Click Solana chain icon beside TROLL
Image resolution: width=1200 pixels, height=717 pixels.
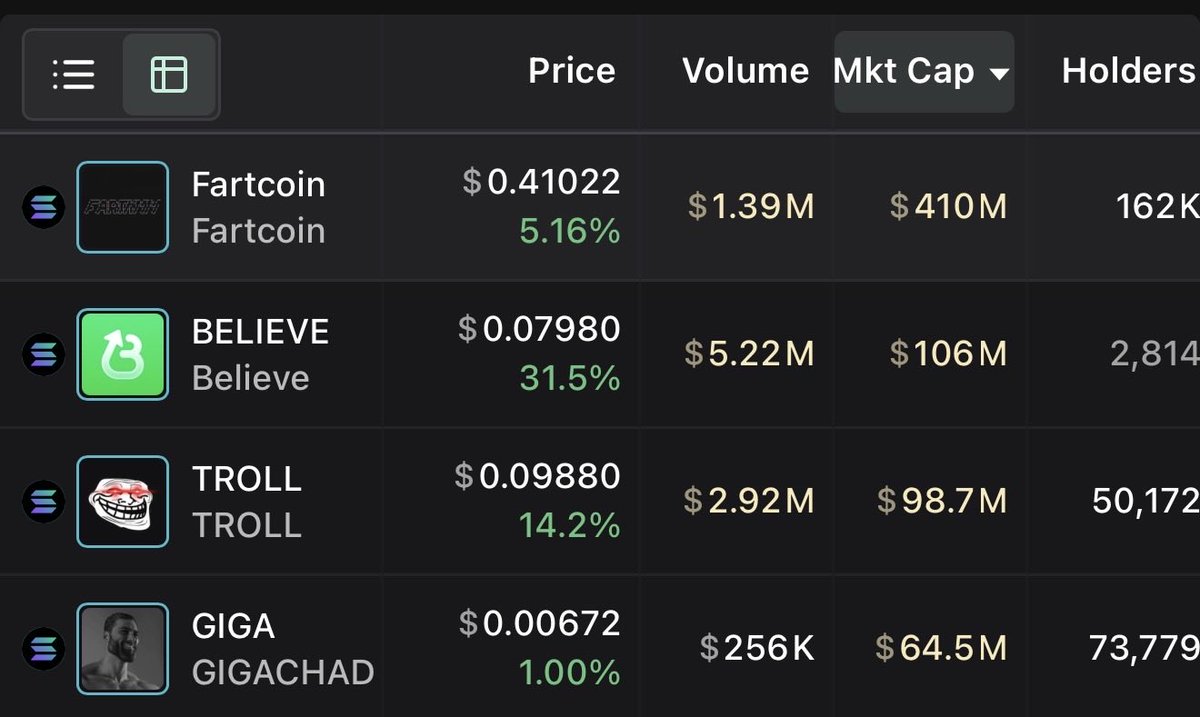[x=44, y=502]
